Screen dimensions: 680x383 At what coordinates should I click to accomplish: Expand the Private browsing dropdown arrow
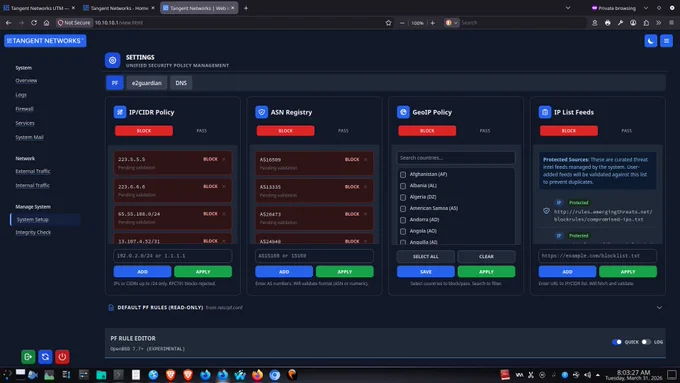pos(646,8)
